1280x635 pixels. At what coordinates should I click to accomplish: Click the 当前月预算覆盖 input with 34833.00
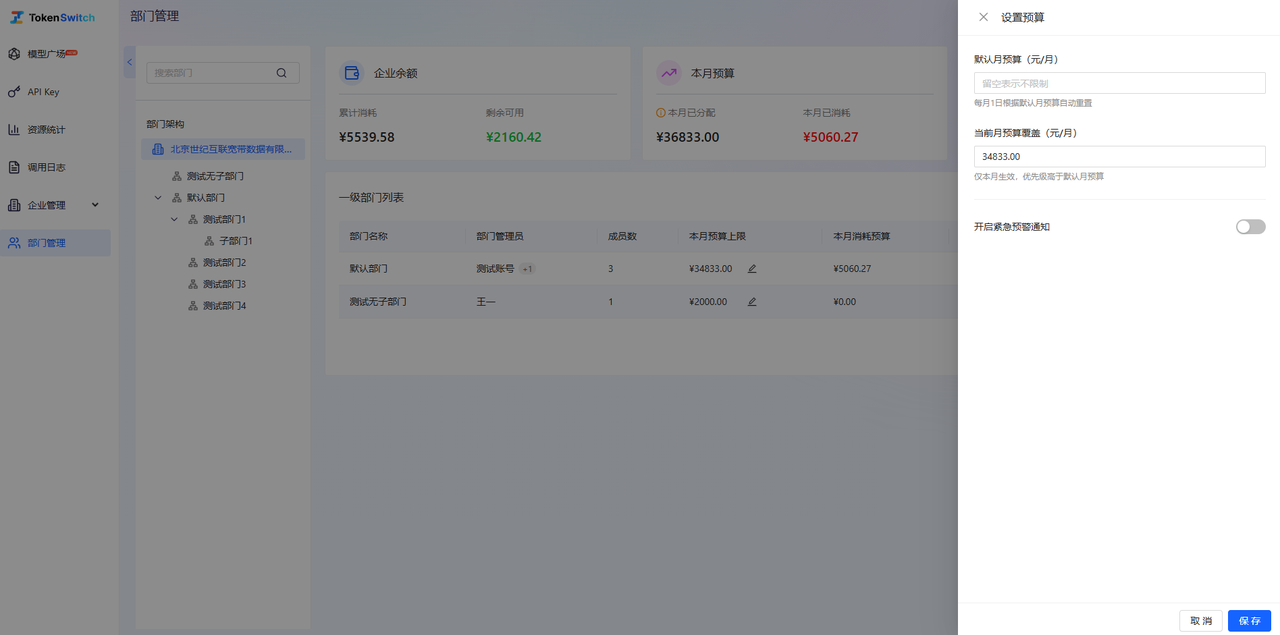(1120, 157)
